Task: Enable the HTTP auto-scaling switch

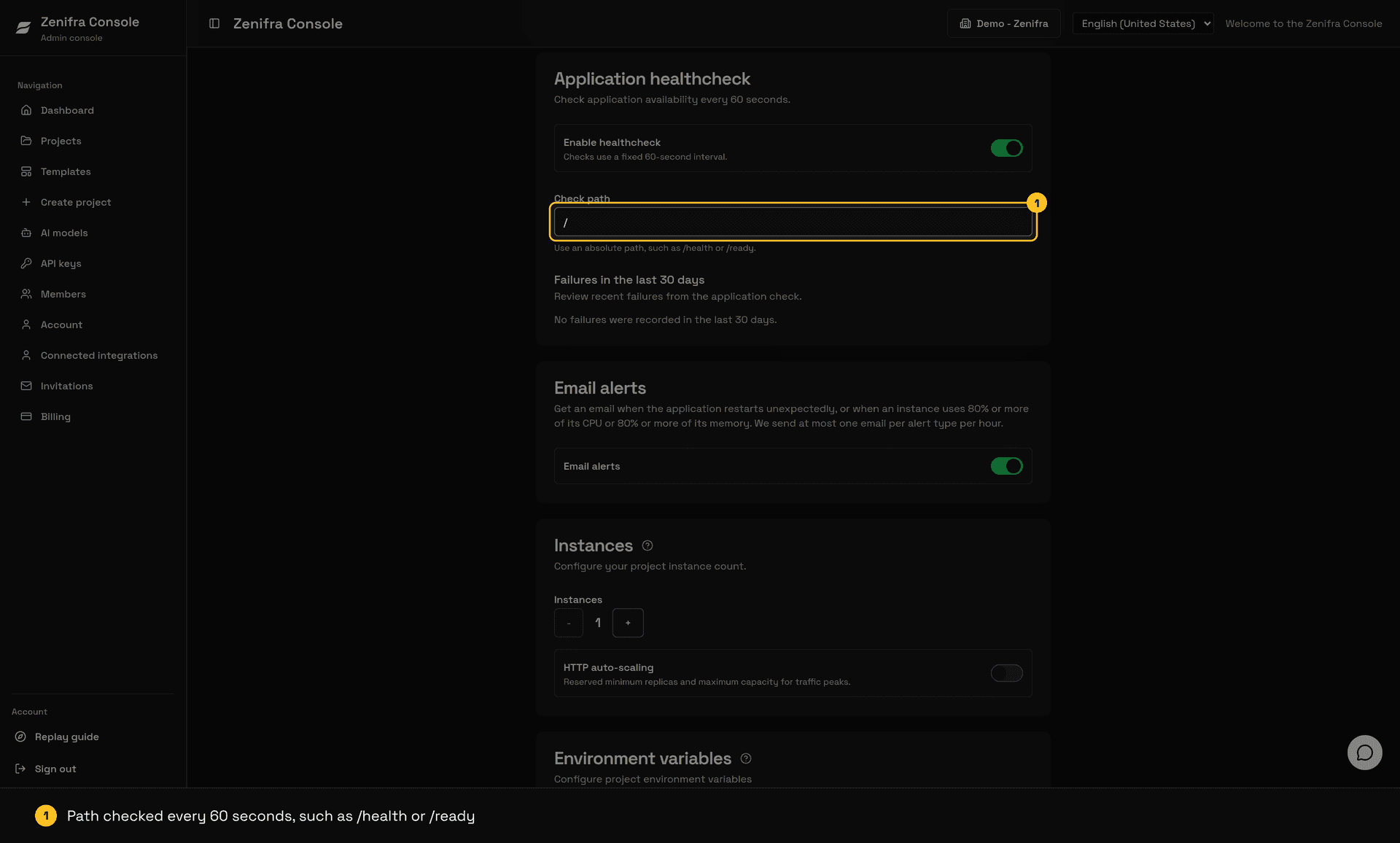Action: click(1006, 673)
